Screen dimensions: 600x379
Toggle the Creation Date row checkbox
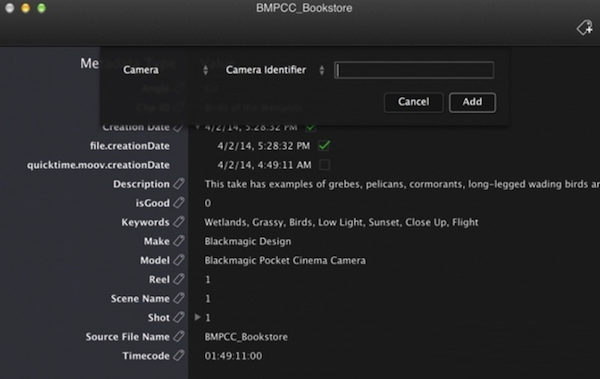311,127
